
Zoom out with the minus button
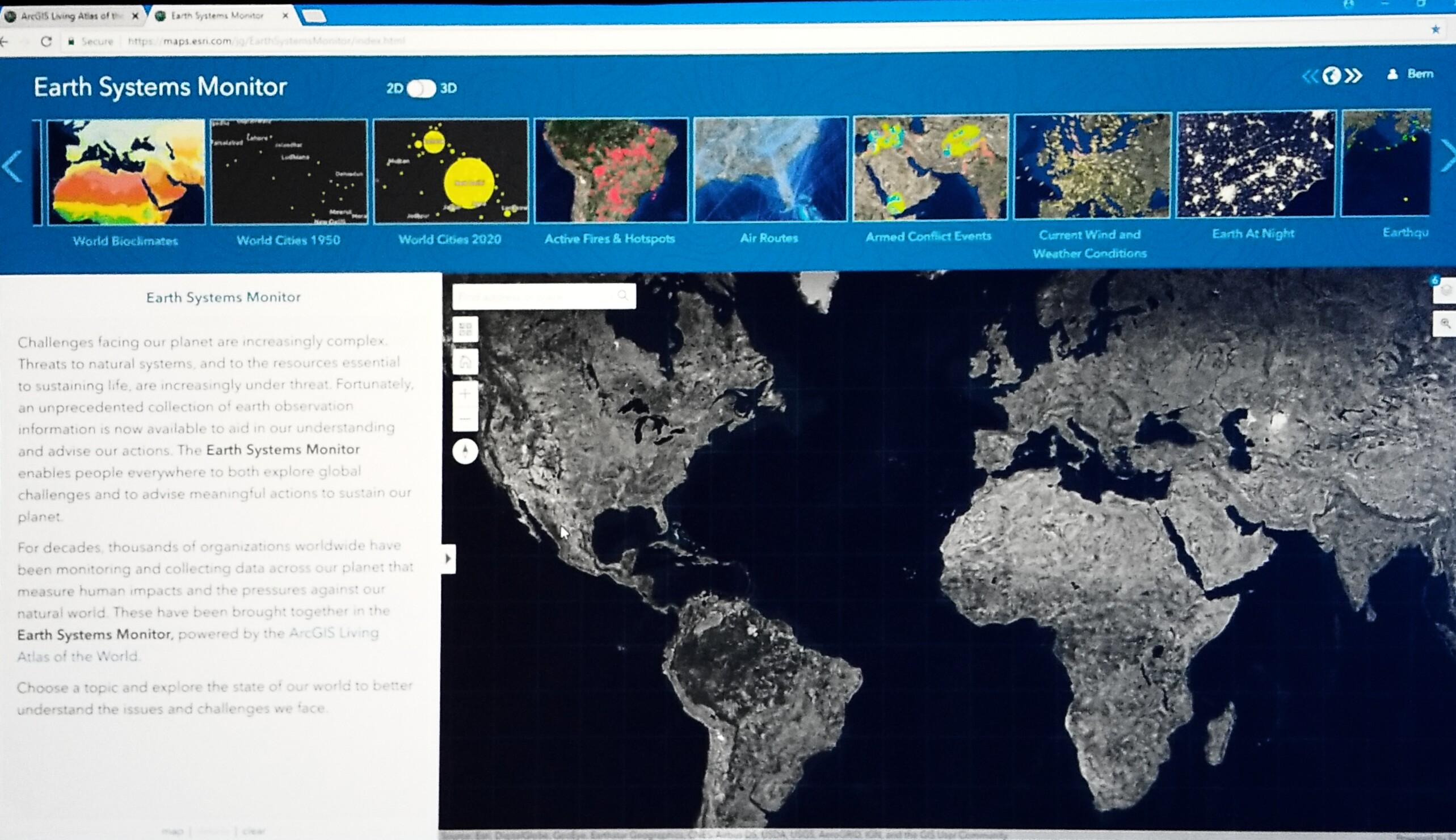465,419
